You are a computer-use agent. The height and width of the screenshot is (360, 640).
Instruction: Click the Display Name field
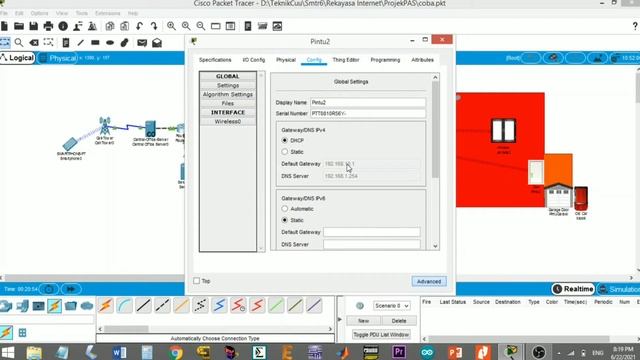[x=368, y=102]
